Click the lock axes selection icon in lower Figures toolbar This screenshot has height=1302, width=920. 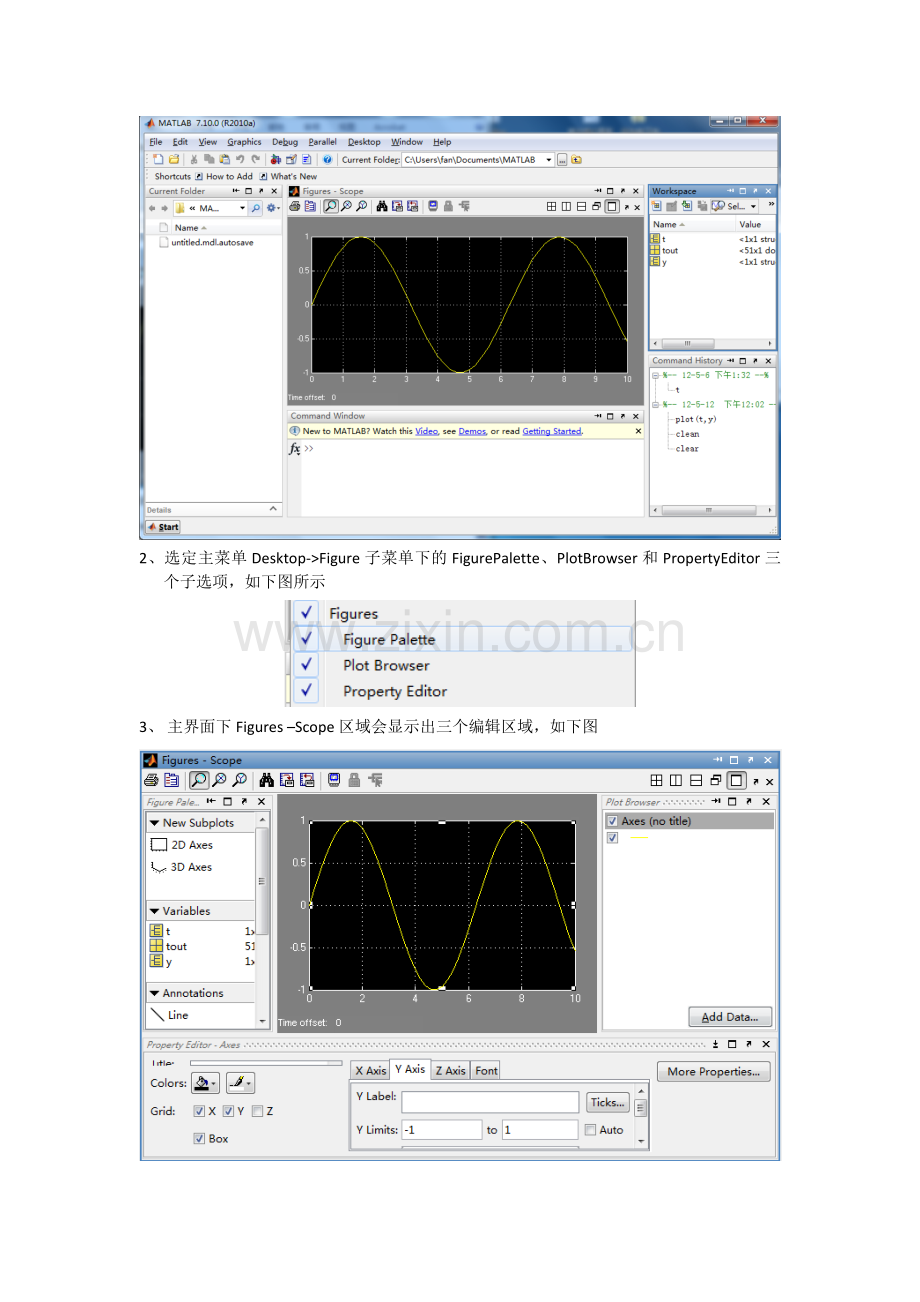click(x=355, y=780)
